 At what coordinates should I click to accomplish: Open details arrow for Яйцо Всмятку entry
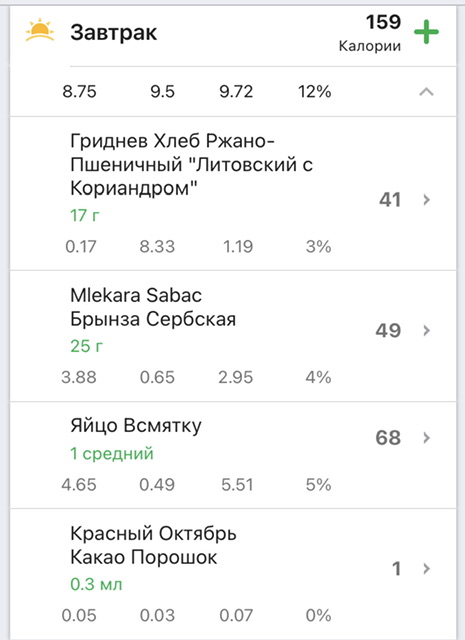tap(427, 438)
